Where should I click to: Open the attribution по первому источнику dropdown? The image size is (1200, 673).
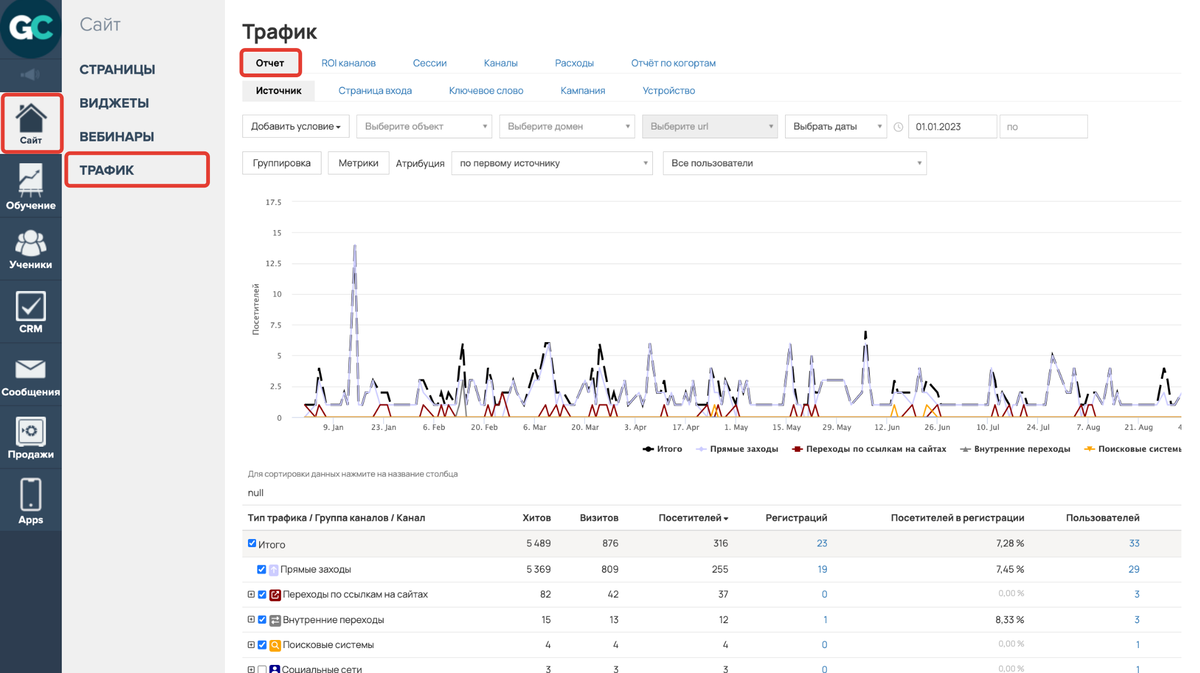(552, 163)
